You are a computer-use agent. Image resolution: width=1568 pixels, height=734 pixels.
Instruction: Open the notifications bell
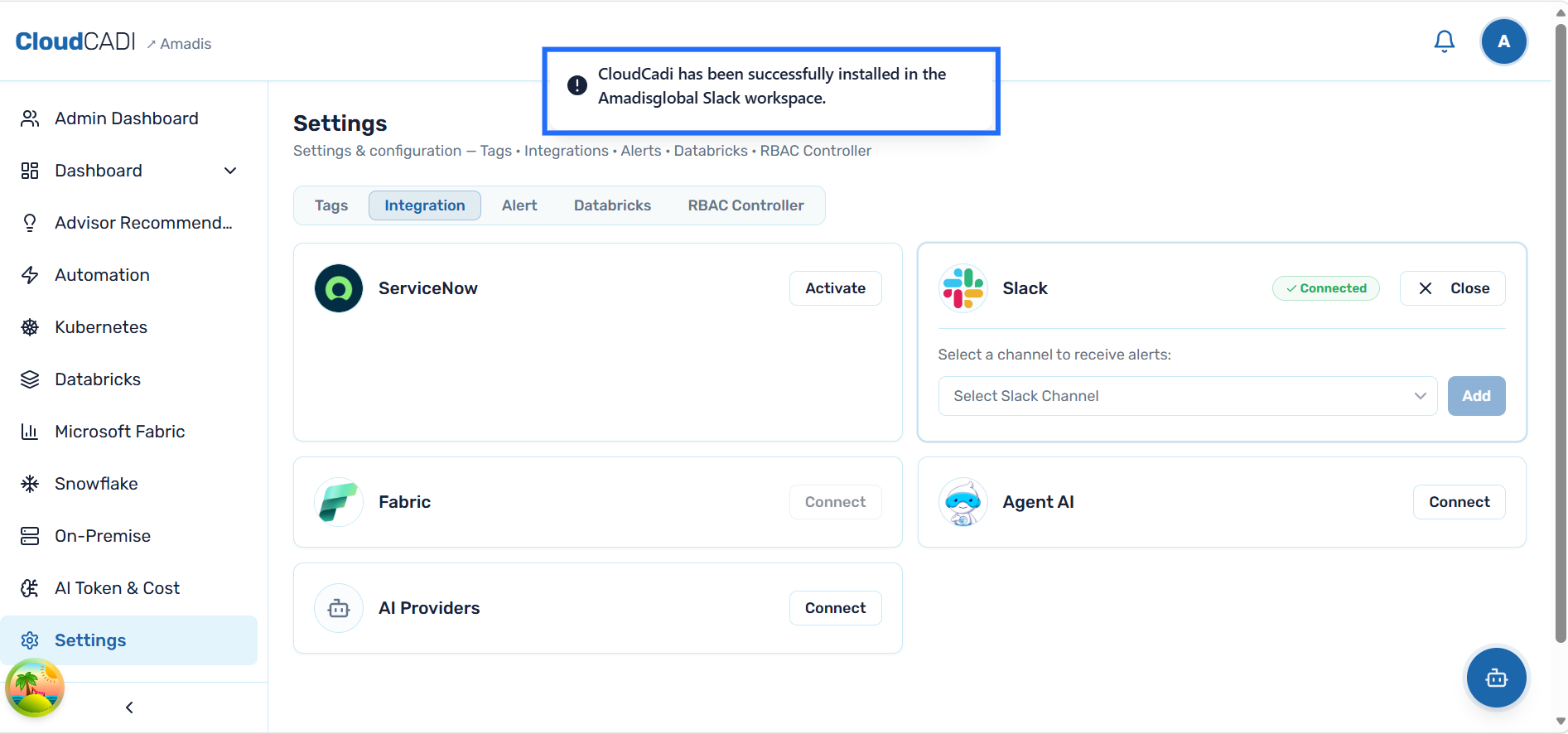tap(1444, 41)
